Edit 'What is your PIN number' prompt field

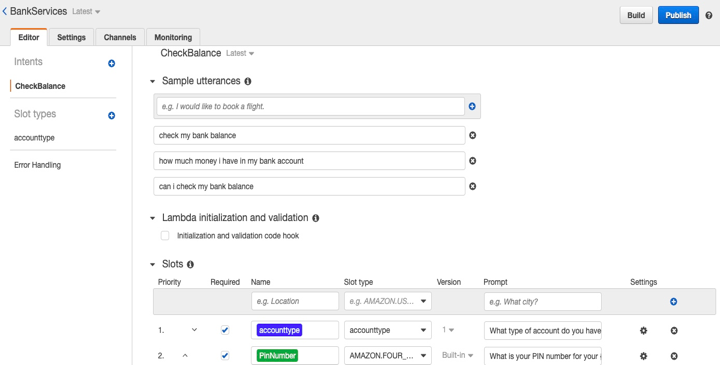click(543, 356)
